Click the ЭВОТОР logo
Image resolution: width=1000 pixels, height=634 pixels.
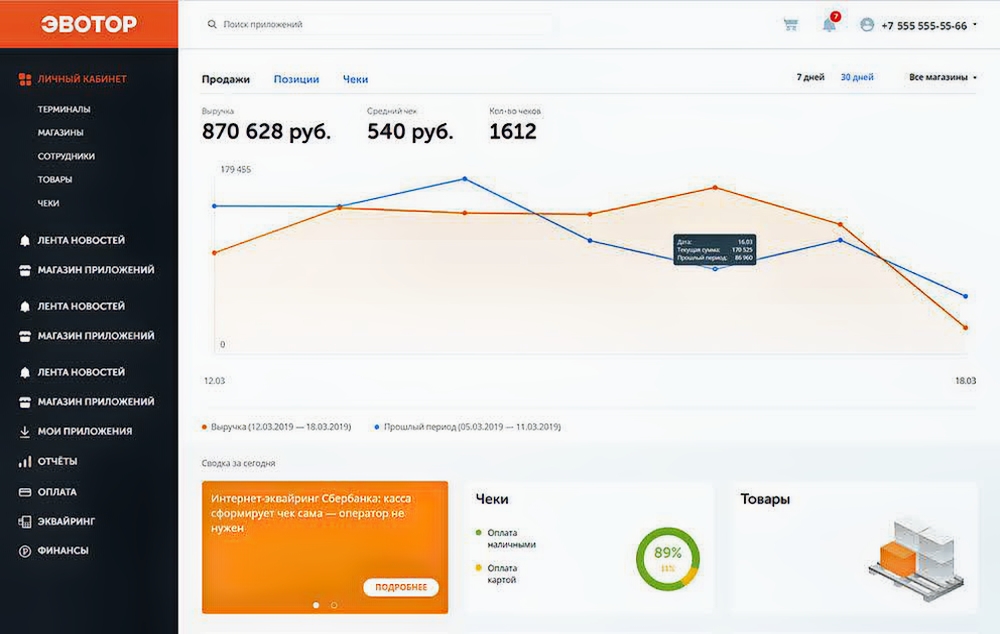89,24
